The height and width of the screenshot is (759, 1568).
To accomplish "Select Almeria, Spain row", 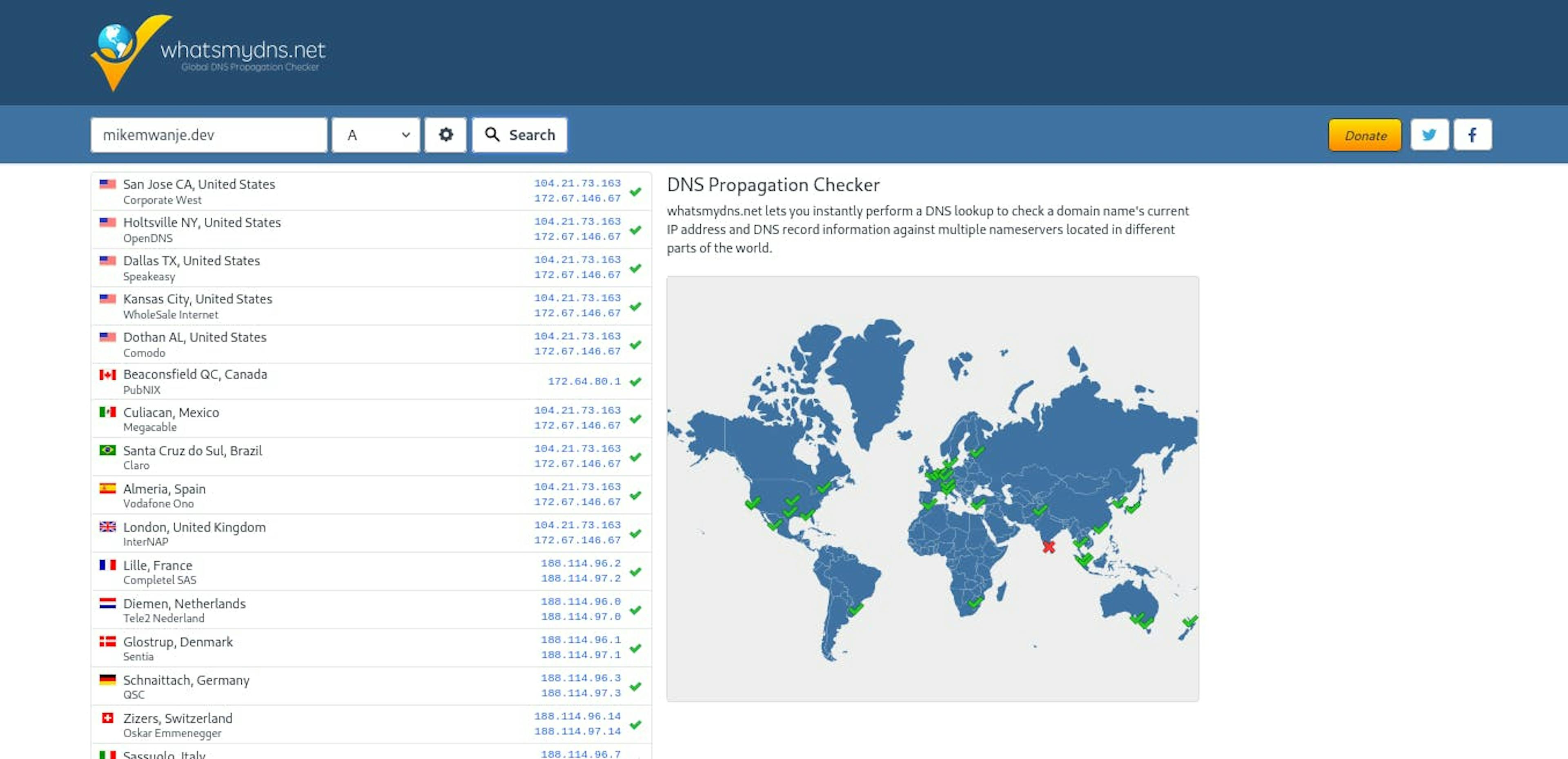I will (371, 495).
